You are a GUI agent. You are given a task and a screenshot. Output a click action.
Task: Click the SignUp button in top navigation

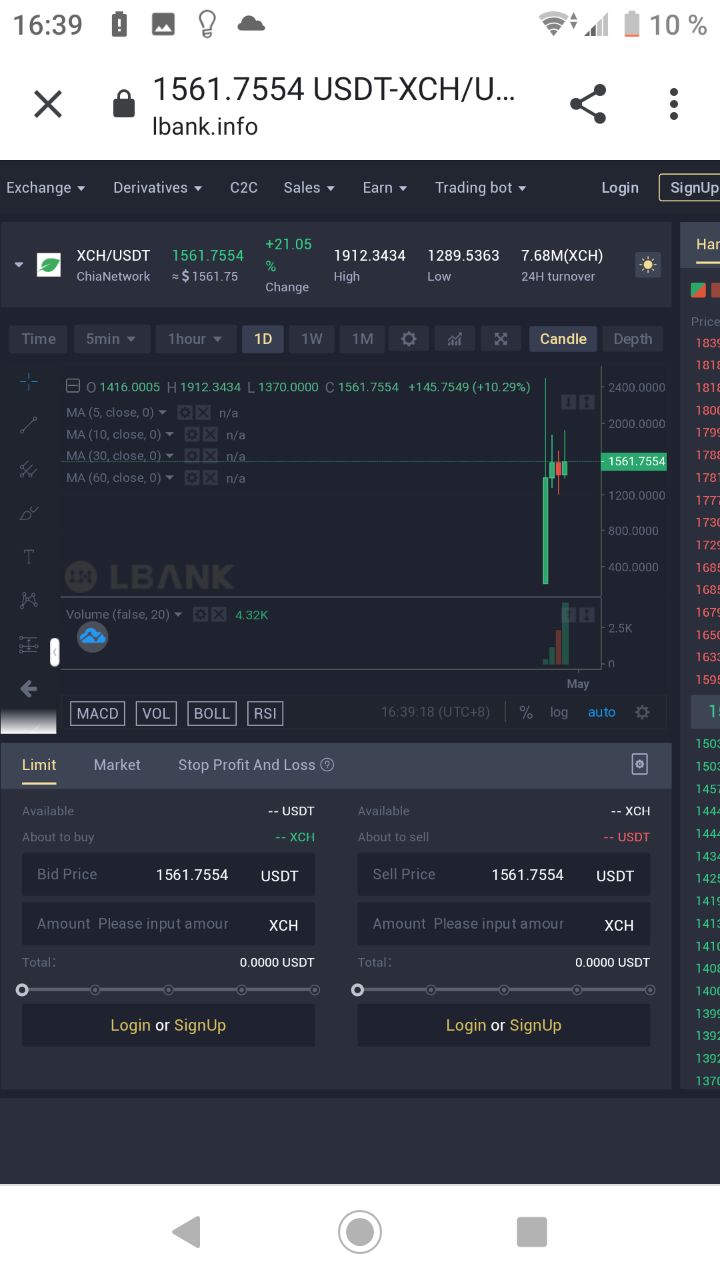690,188
